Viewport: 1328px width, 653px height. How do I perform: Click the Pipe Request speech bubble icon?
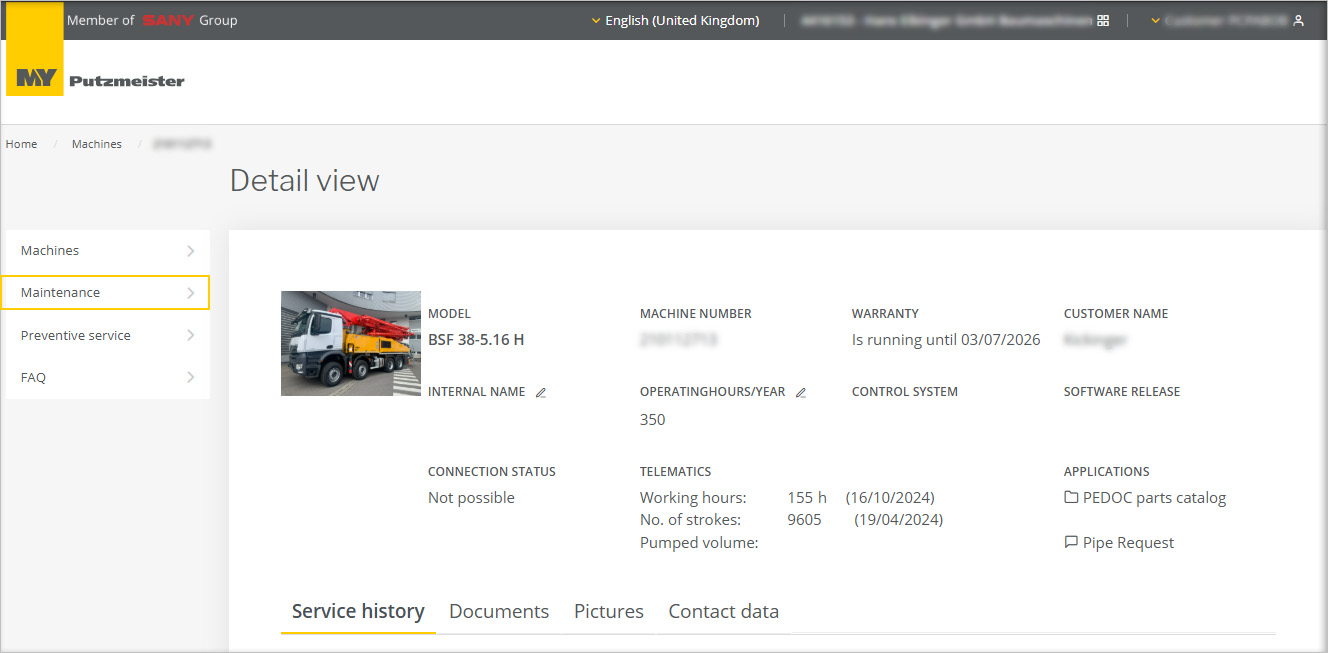click(x=1071, y=543)
